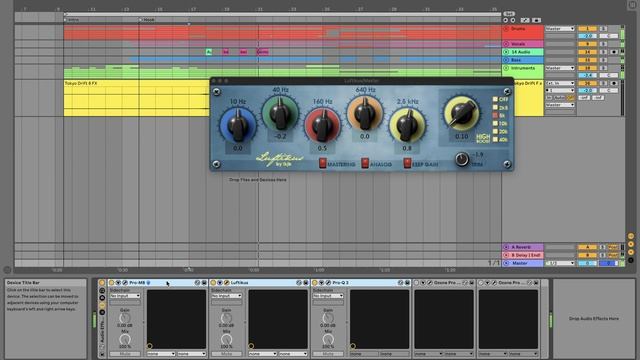Select OFF for high boost frequency

[495, 99]
